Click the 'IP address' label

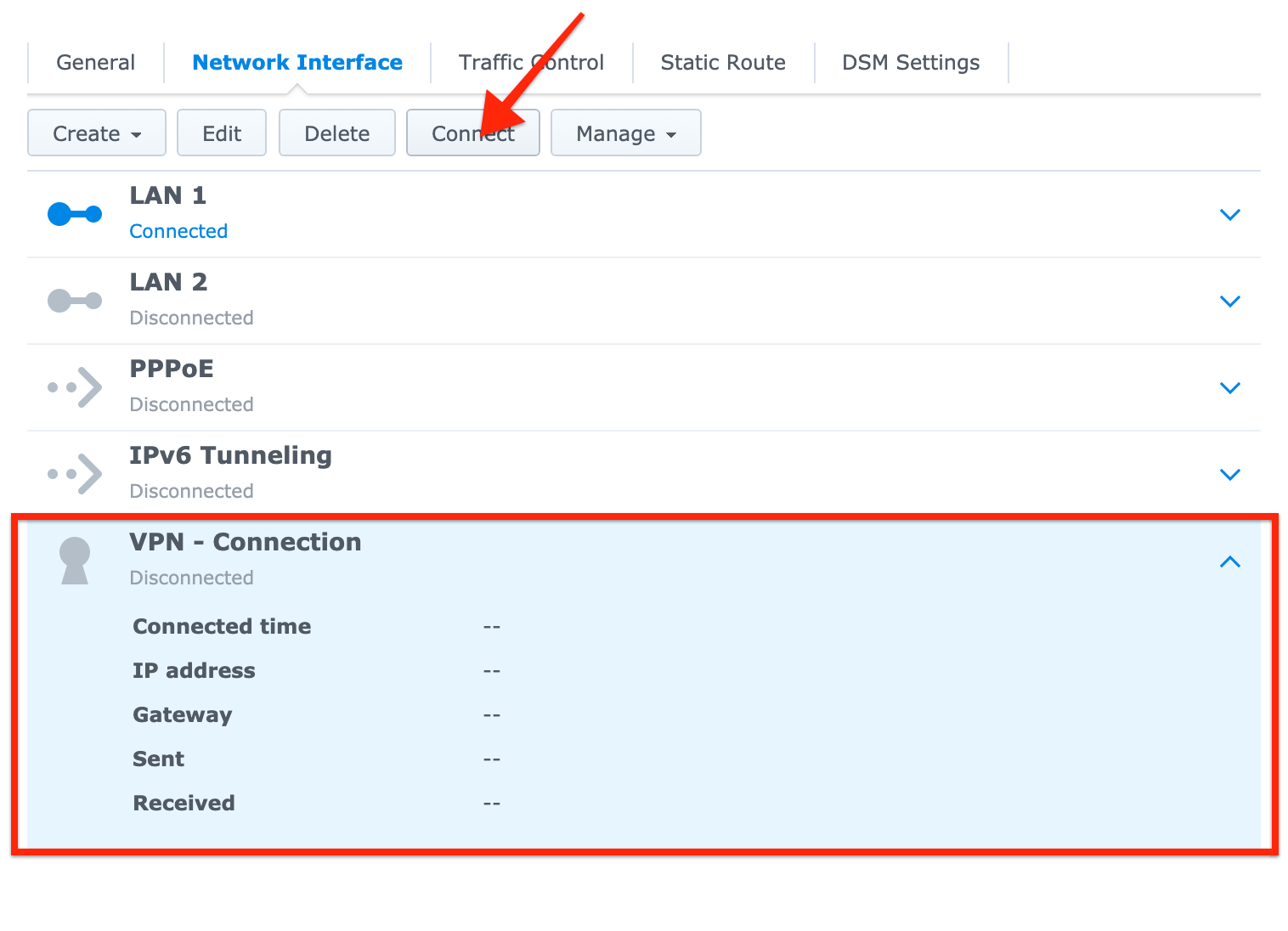tap(194, 670)
